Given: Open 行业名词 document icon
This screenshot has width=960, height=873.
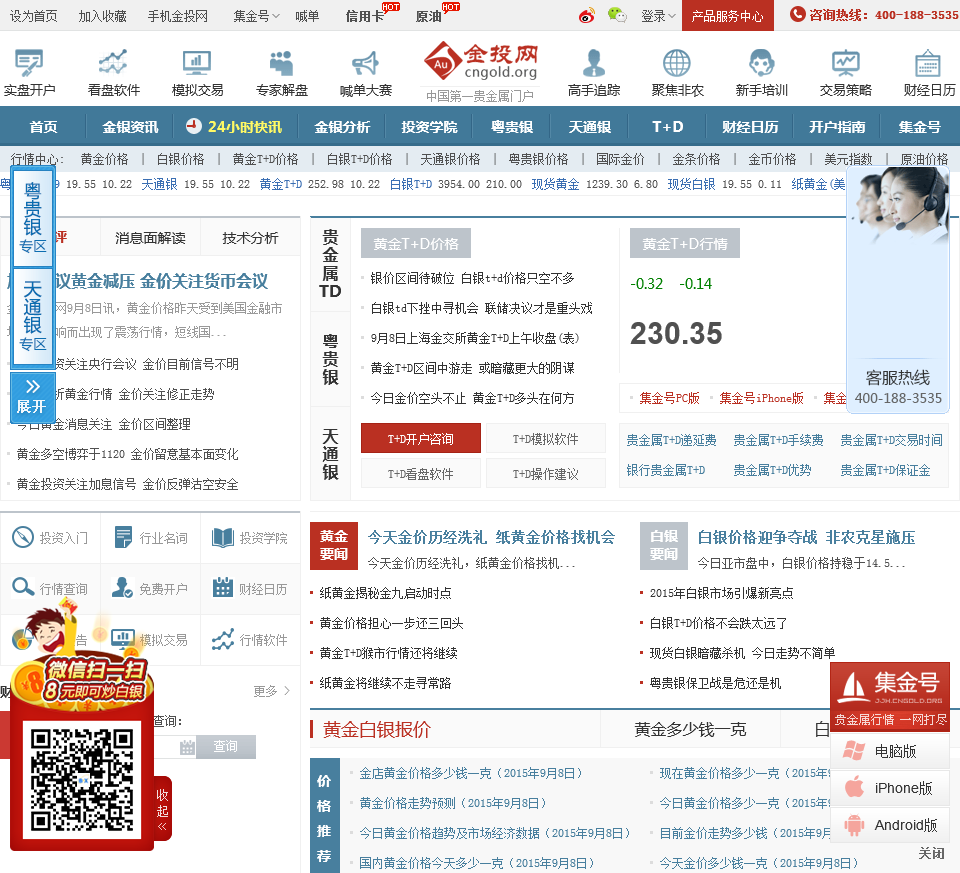Looking at the screenshot, I should [x=123, y=538].
